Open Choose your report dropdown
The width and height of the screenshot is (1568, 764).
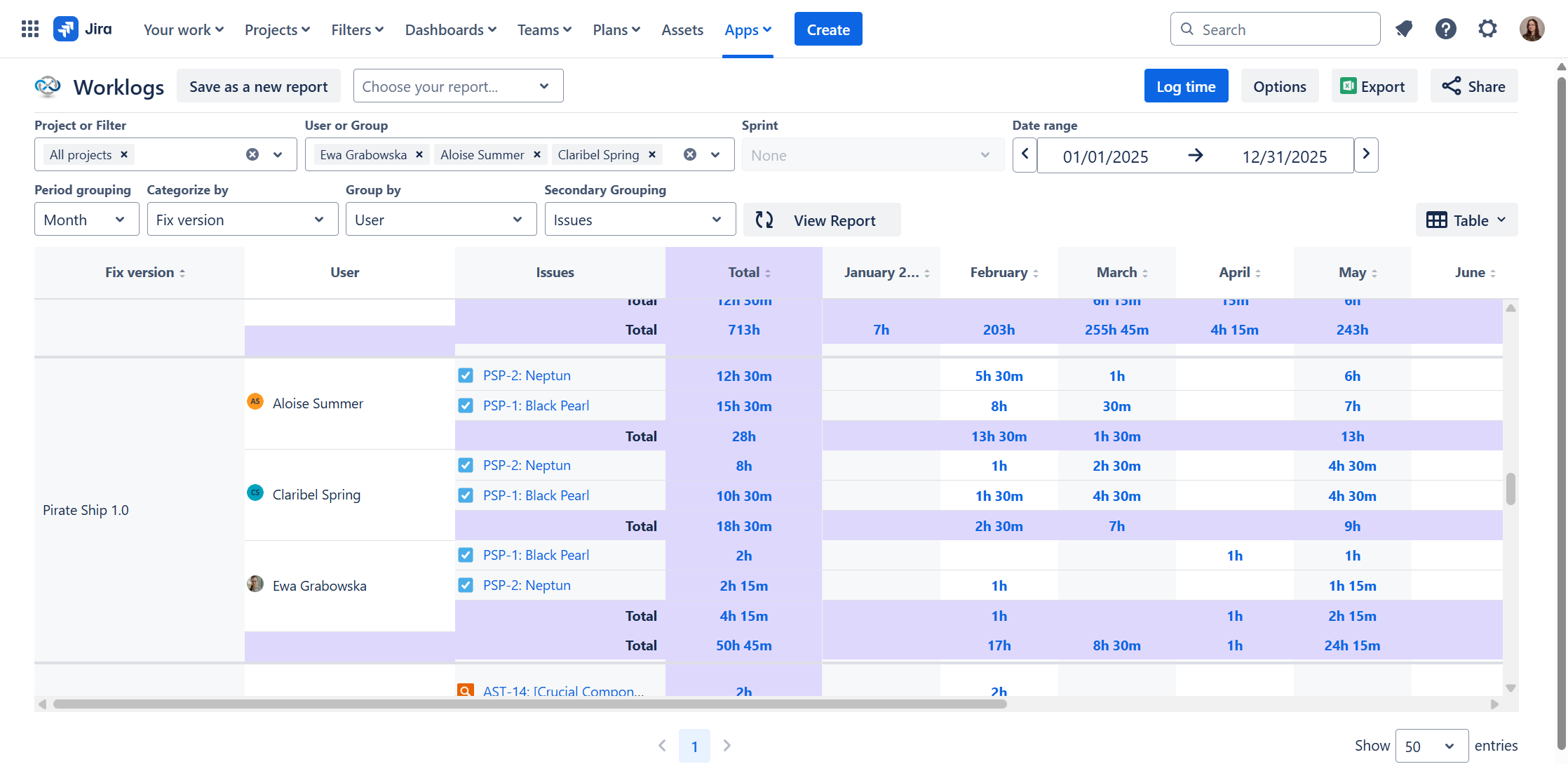[x=458, y=86]
